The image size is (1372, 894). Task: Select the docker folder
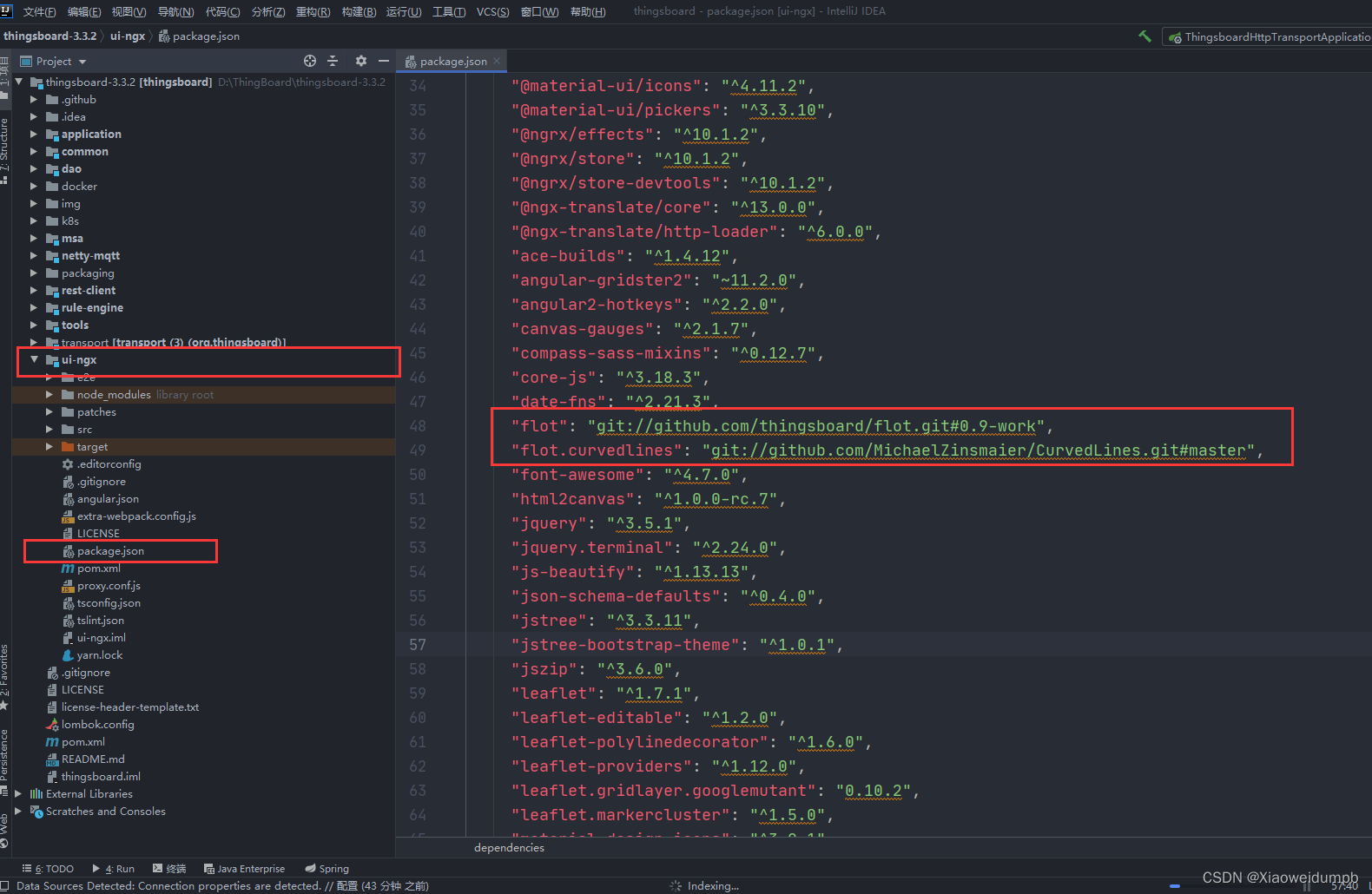[79, 186]
